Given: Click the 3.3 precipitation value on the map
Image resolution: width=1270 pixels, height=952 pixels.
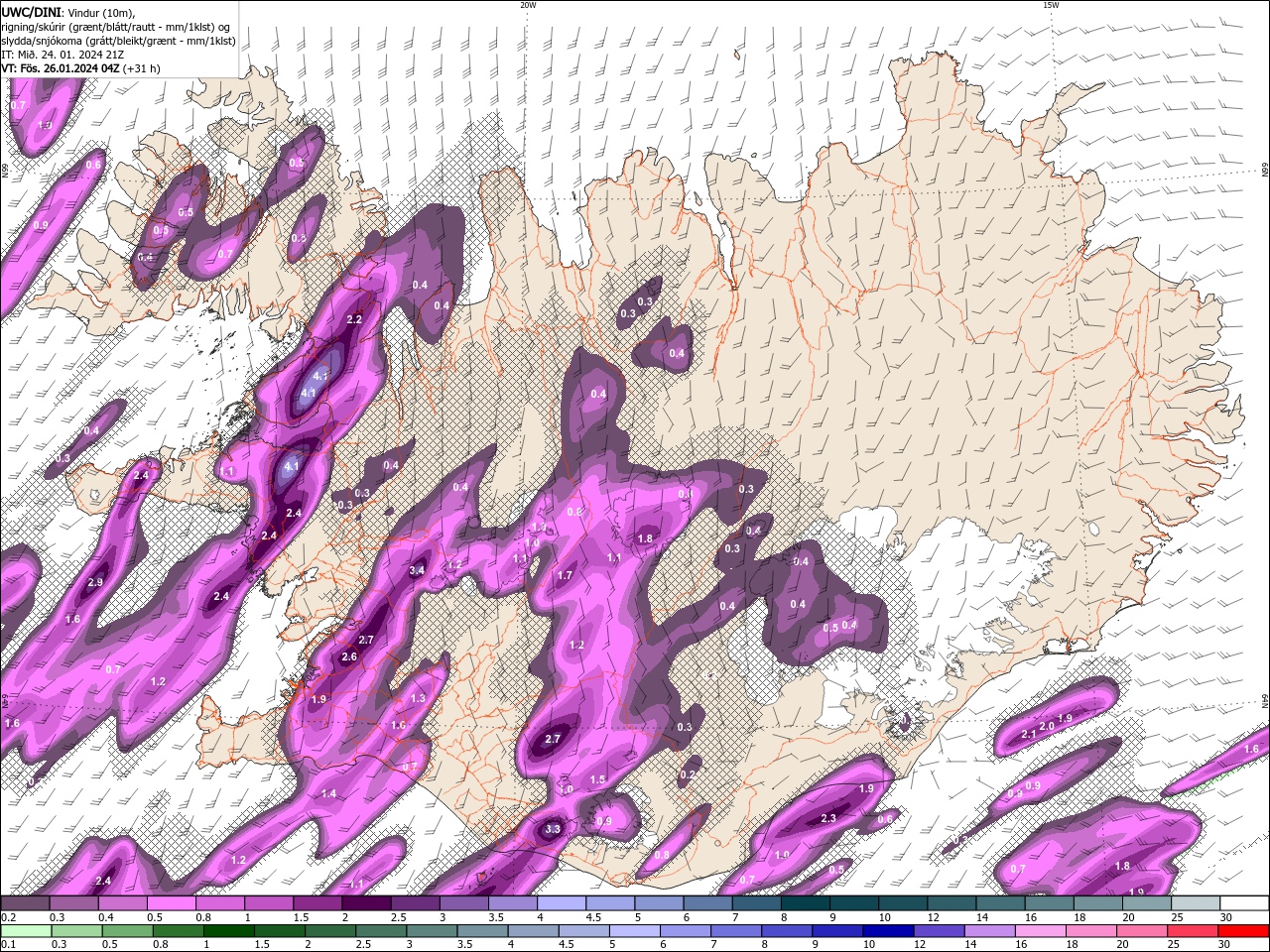Looking at the screenshot, I should click(554, 829).
